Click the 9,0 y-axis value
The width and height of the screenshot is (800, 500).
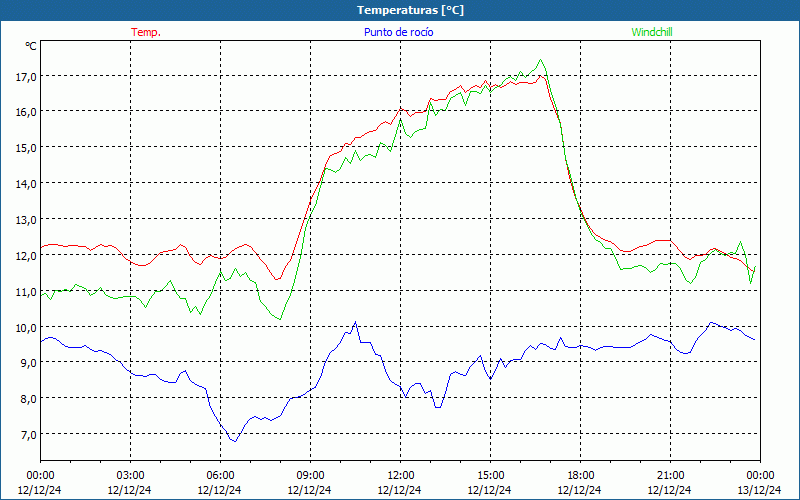(28, 363)
